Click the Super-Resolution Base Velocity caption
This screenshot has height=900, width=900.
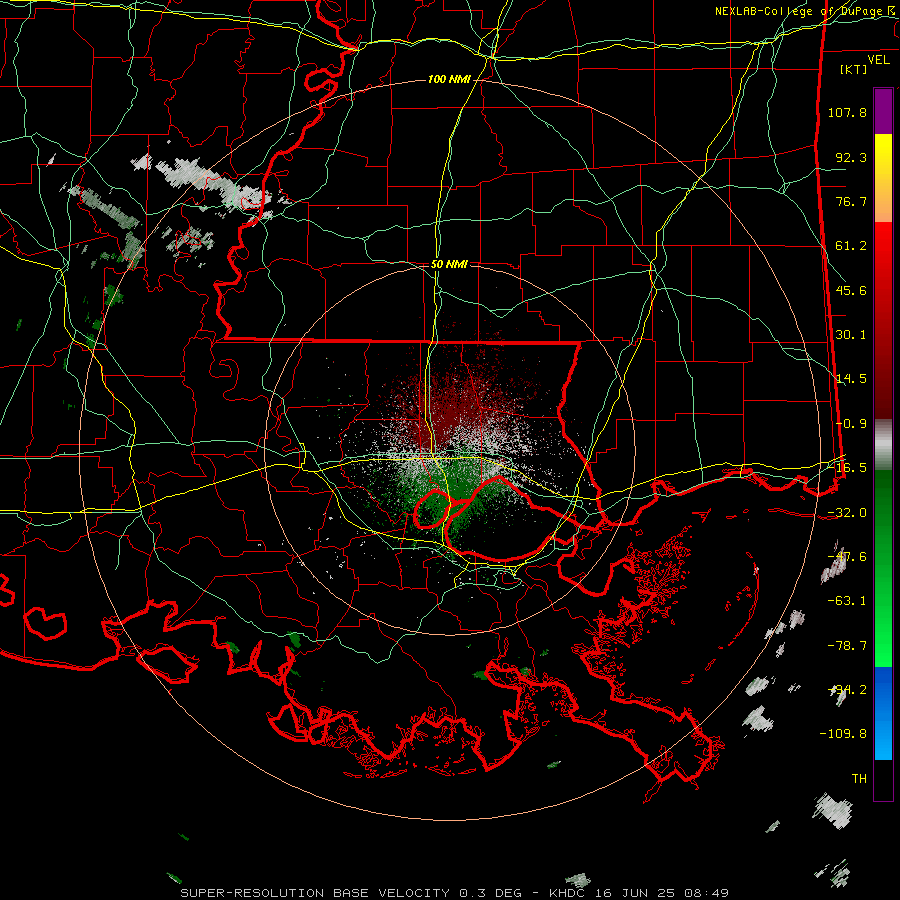[x=455, y=893]
